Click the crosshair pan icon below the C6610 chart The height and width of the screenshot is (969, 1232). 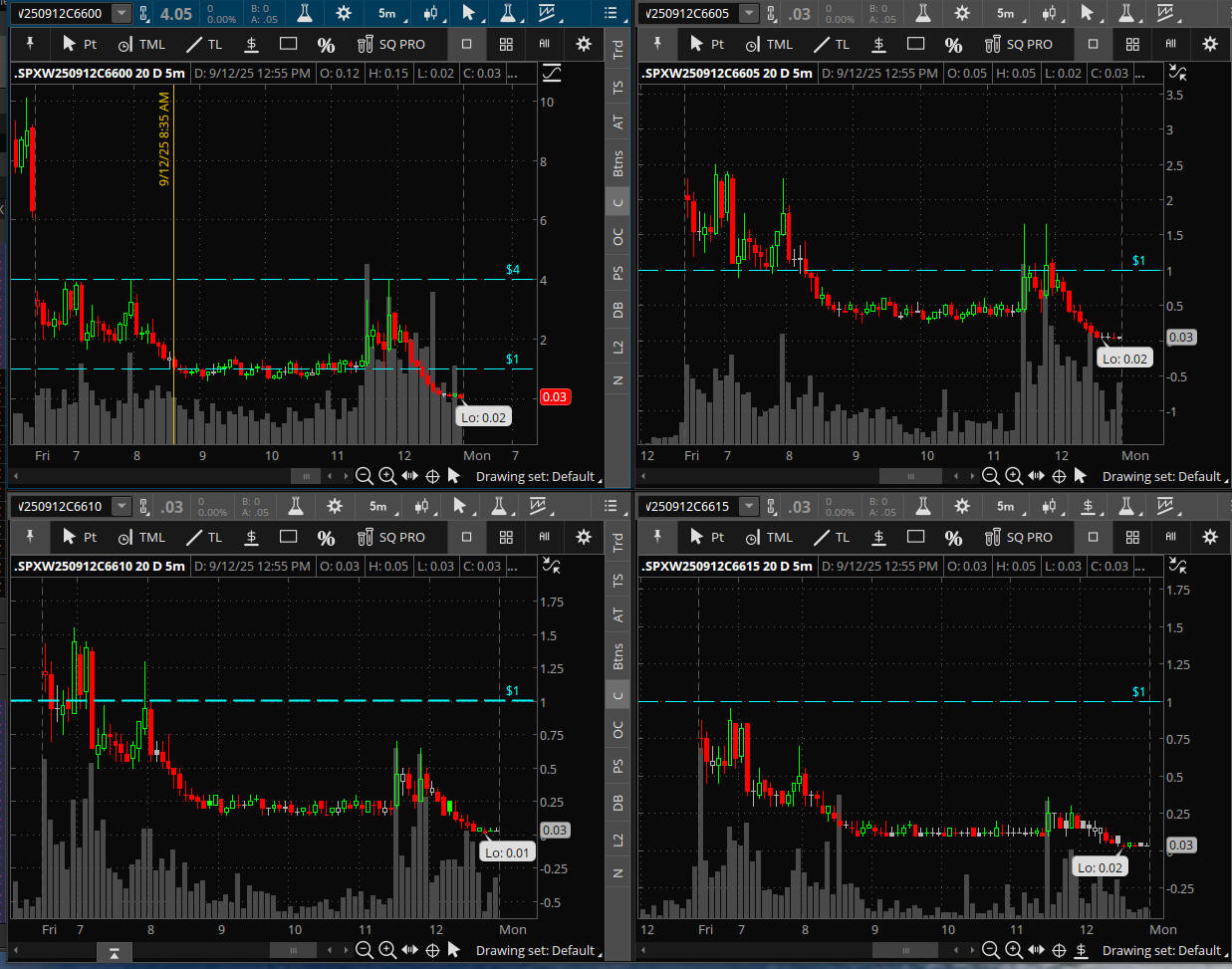[x=432, y=950]
